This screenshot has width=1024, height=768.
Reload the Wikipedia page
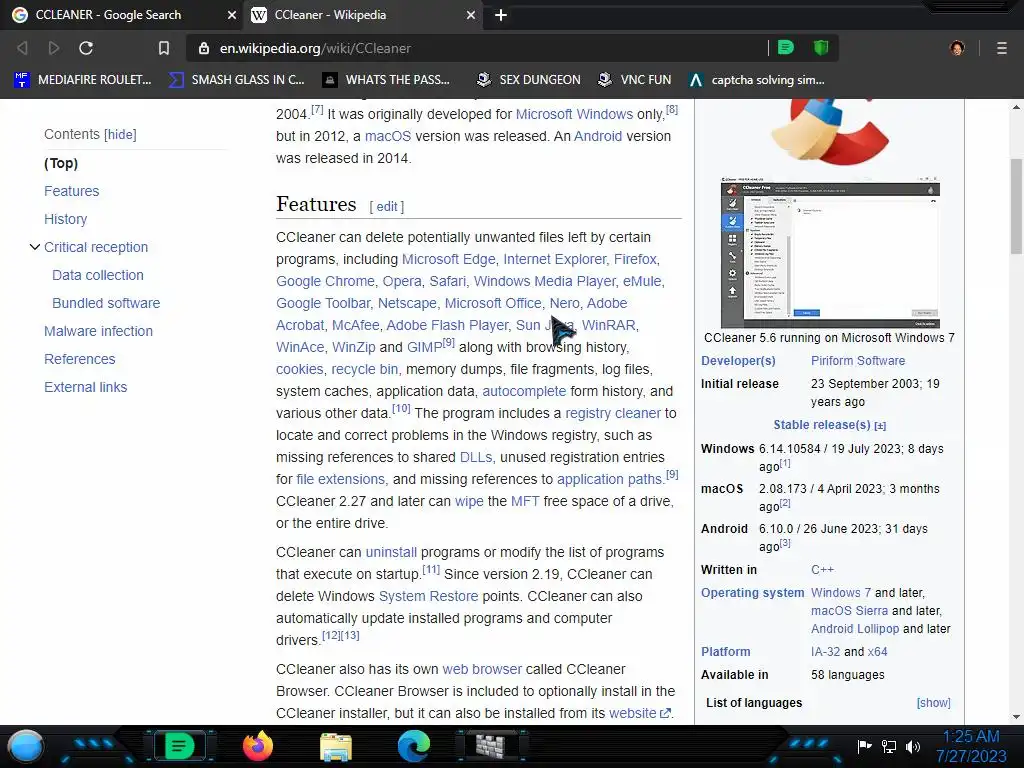(x=86, y=48)
